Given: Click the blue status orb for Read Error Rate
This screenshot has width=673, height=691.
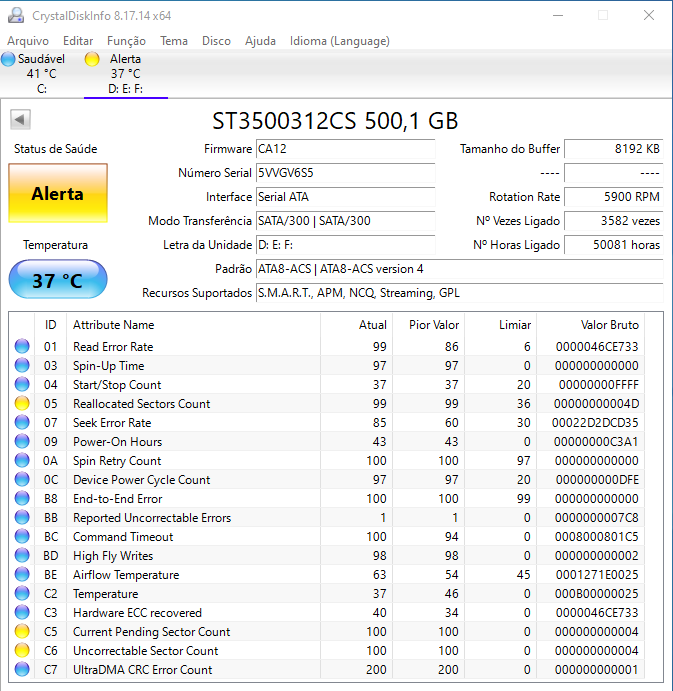Looking at the screenshot, I should point(22,346).
